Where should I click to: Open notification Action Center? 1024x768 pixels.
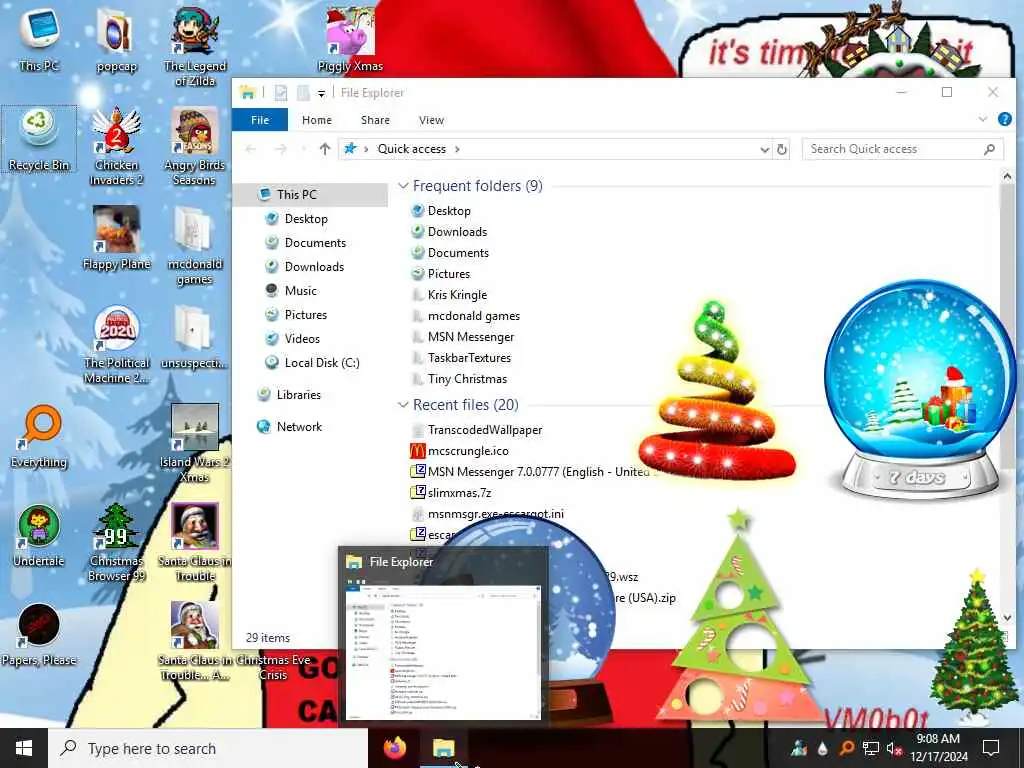tap(991, 748)
